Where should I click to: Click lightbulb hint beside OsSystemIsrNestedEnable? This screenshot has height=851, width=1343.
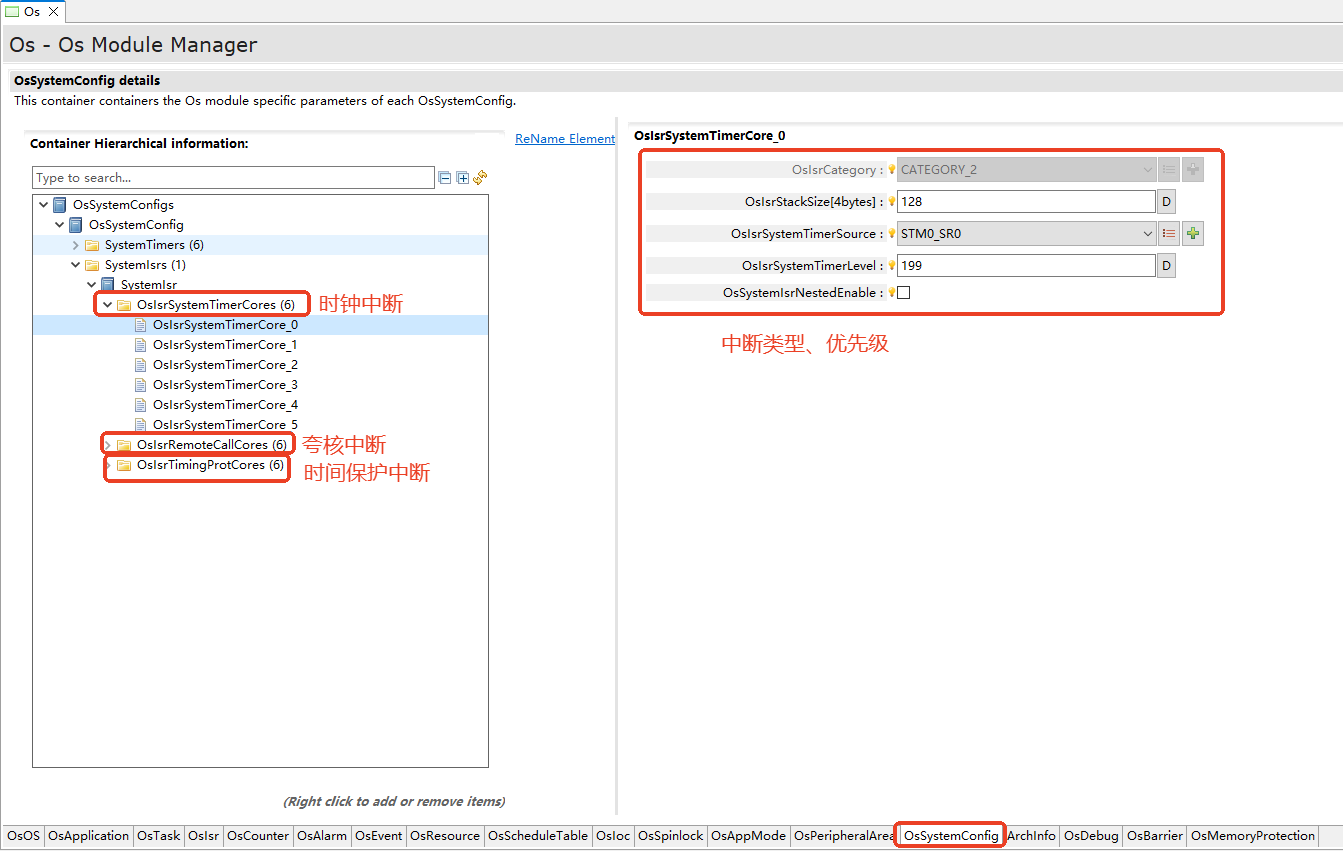coord(891,293)
